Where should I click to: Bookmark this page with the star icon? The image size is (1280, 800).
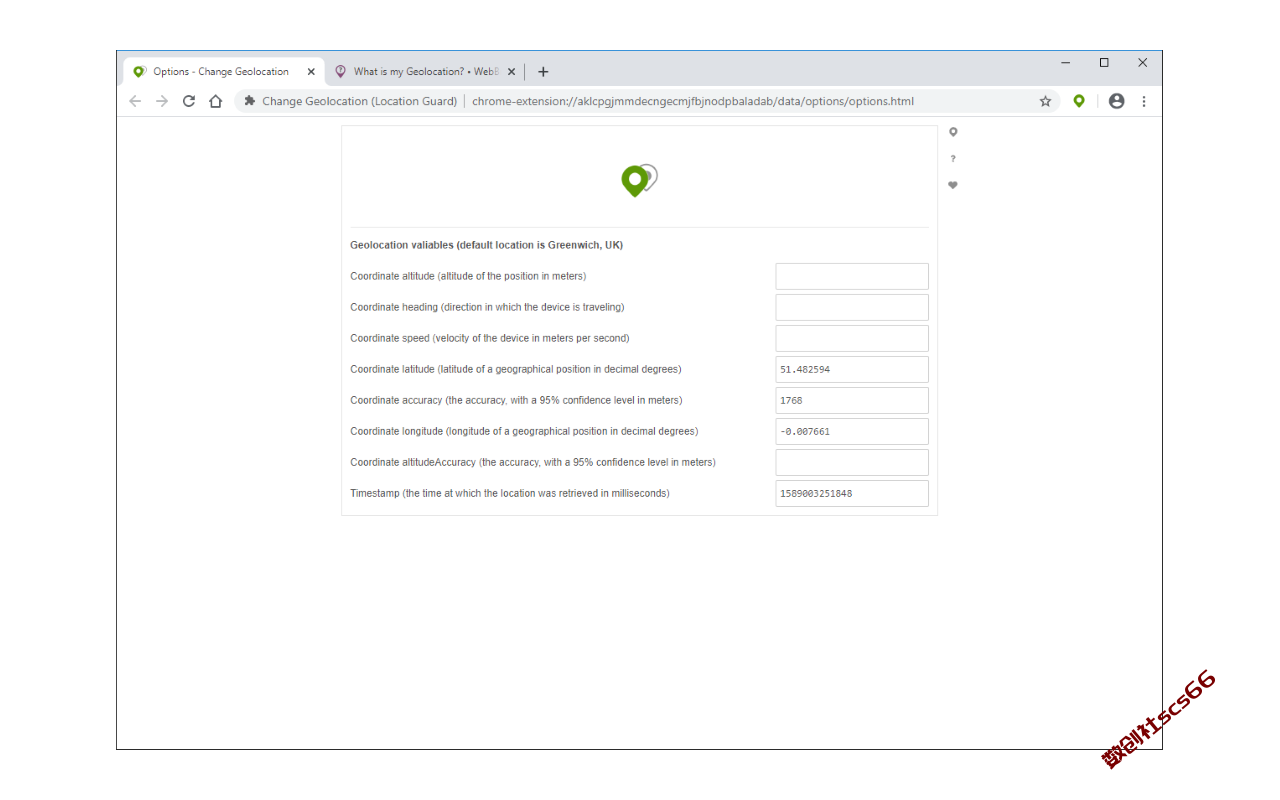[1045, 101]
